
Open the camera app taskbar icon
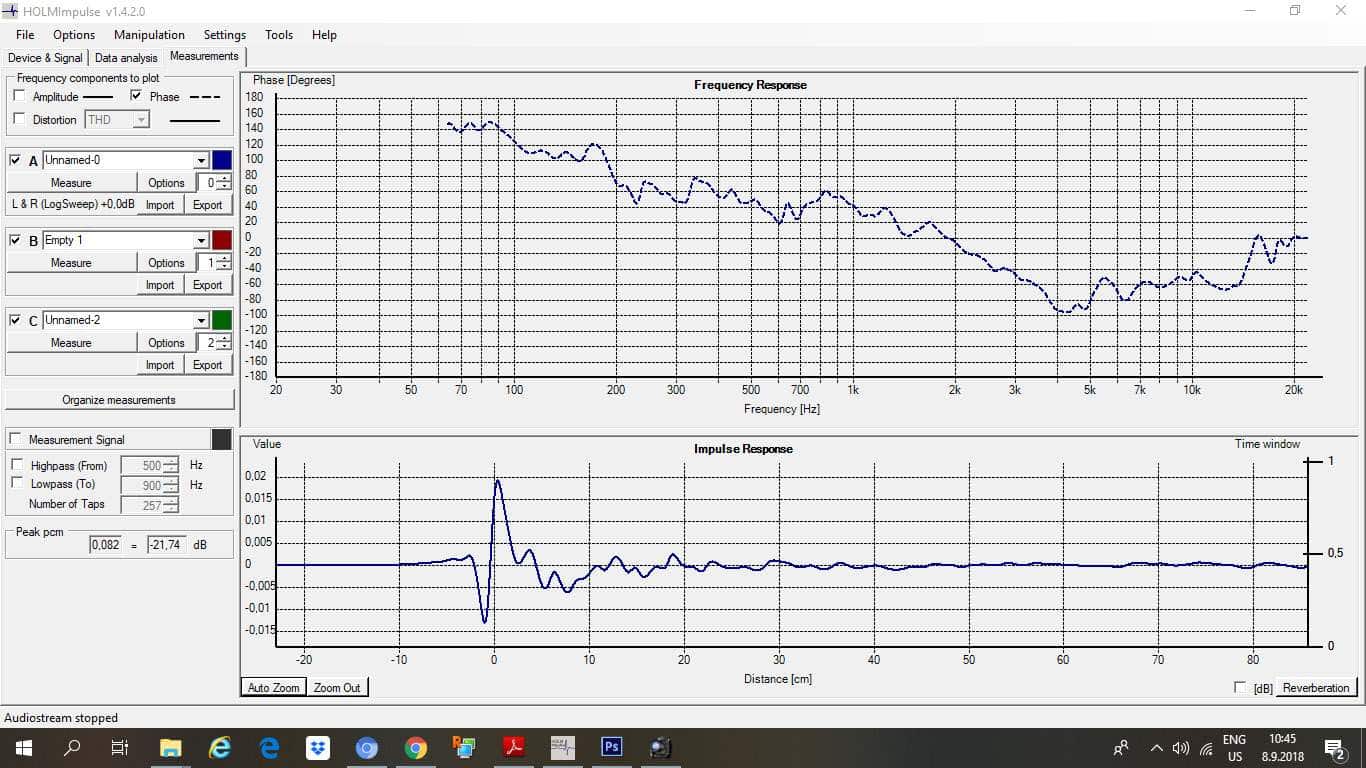[x=660, y=747]
